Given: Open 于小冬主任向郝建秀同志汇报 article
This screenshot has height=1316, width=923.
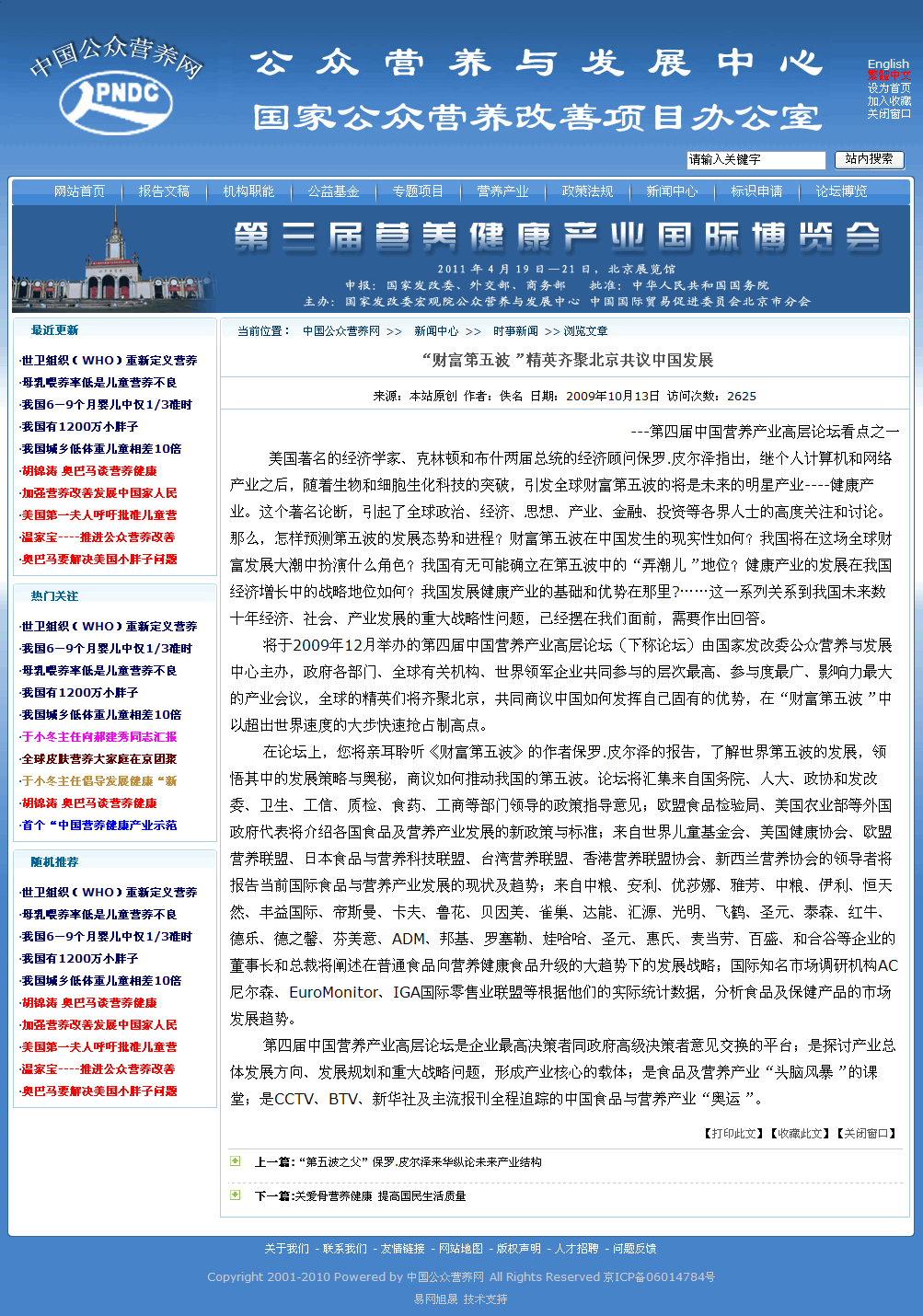Looking at the screenshot, I should point(98,737).
